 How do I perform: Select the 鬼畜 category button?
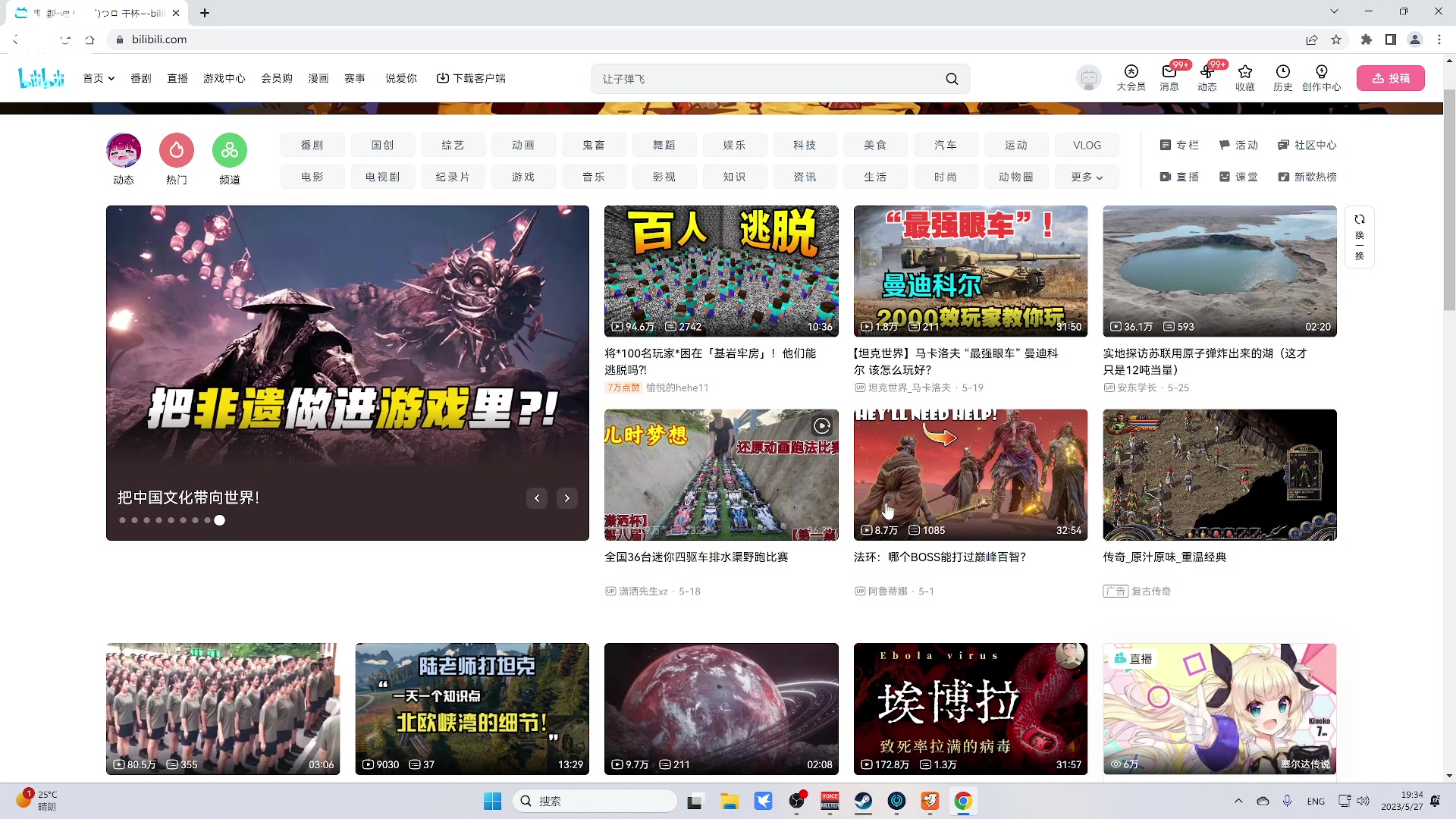point(594,145)
